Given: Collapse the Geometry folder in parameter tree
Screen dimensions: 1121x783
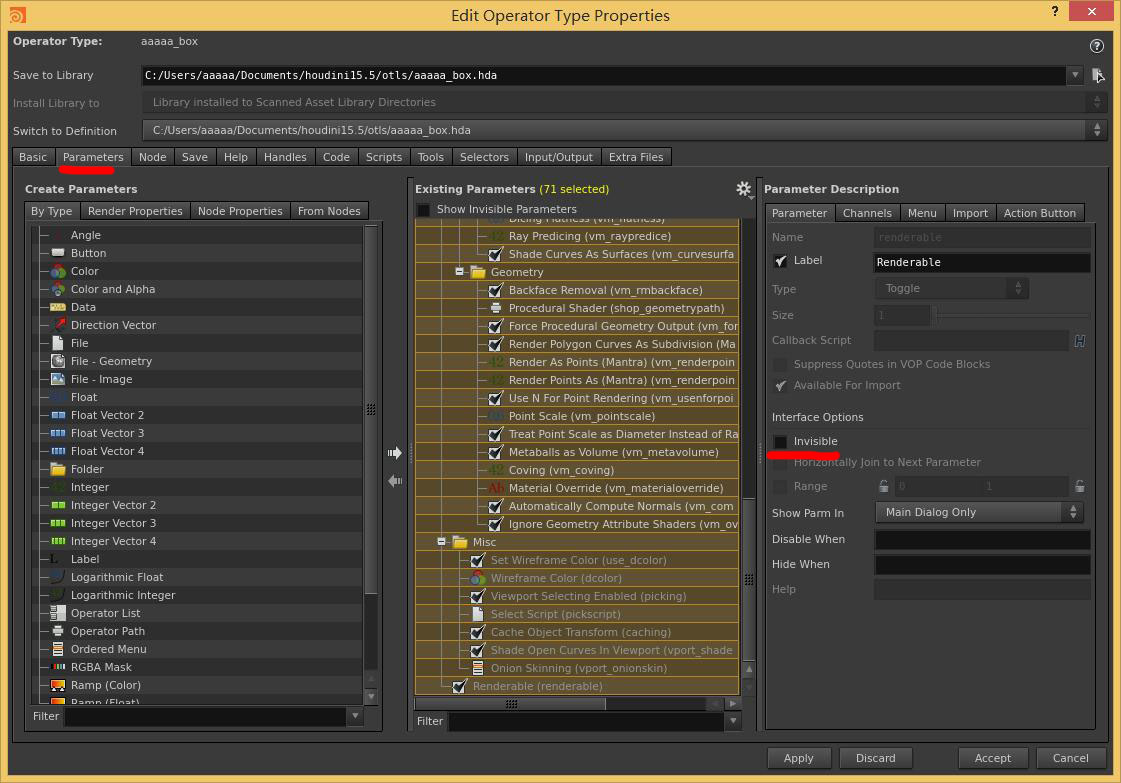Looking at the screenshot, I should 459,272.
